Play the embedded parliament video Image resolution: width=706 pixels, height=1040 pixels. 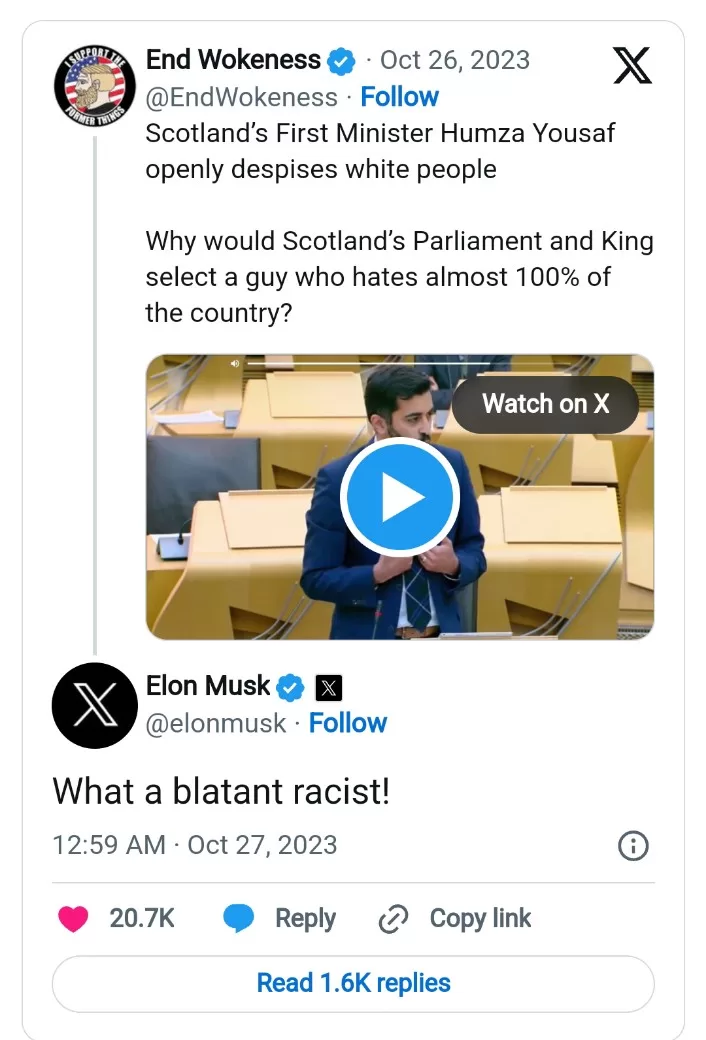(x=399, y=497)
